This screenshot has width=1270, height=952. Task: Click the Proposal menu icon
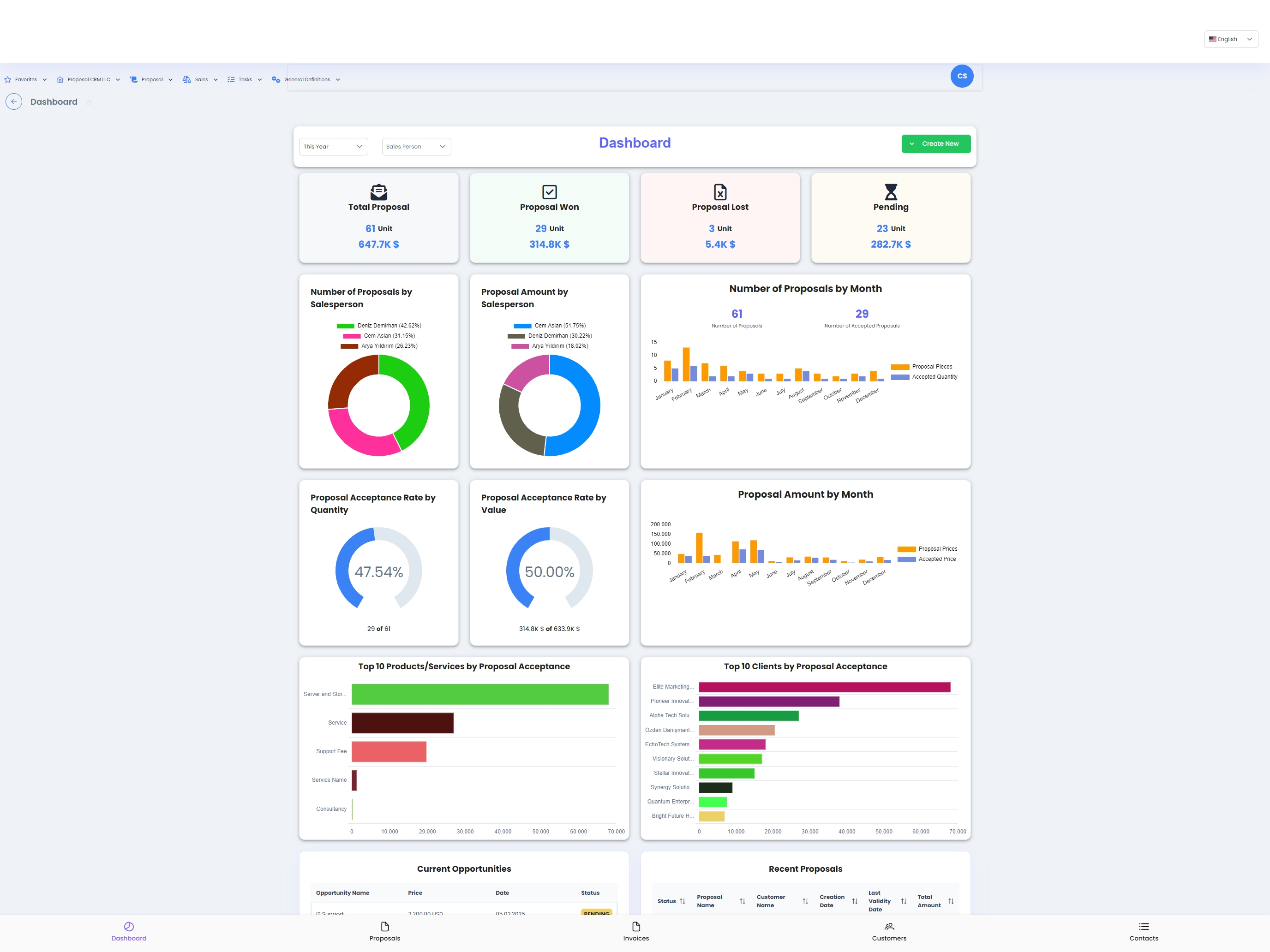coord(134,80)
